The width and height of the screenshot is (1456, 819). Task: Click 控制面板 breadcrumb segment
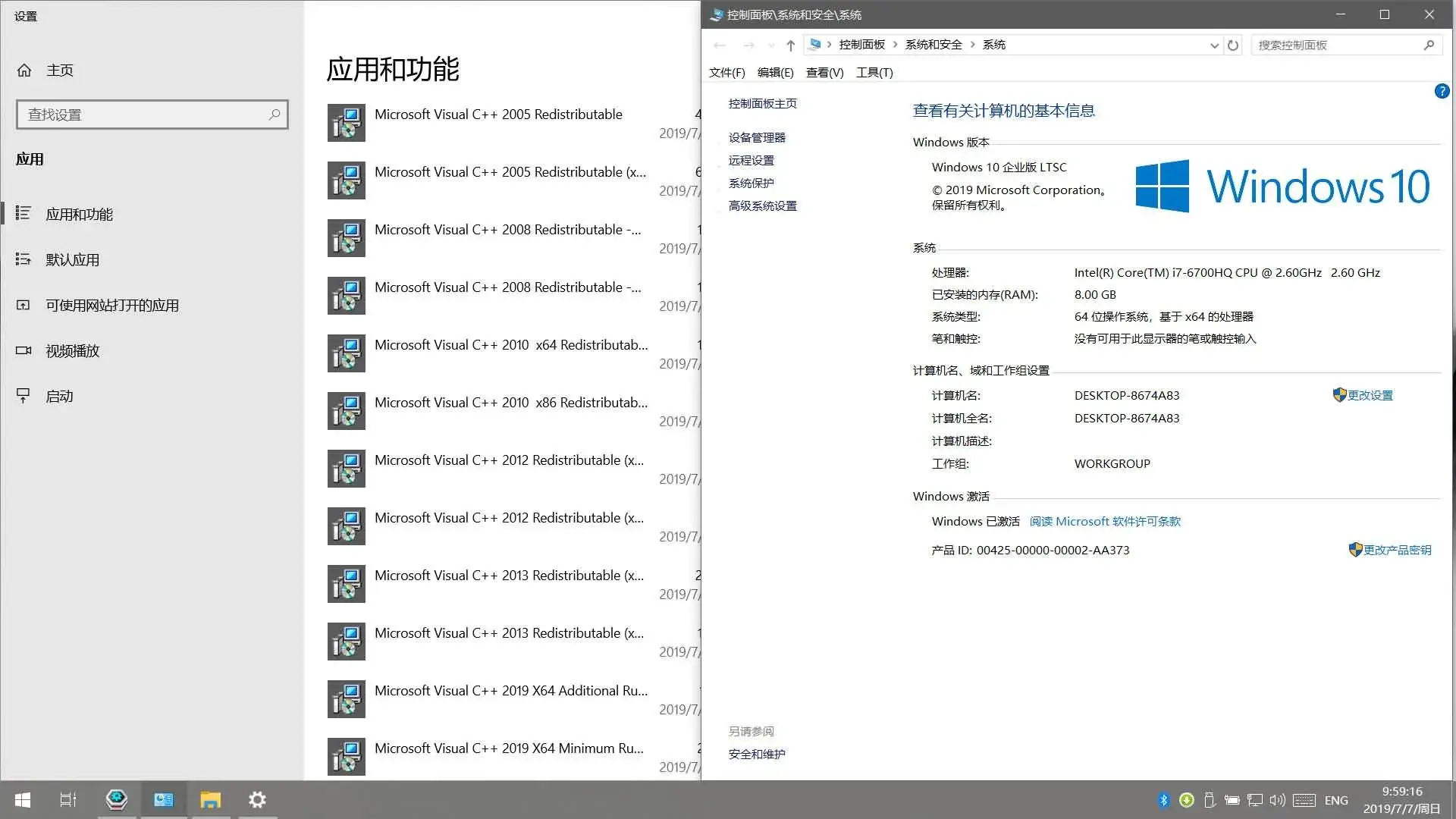pos(861,45)
